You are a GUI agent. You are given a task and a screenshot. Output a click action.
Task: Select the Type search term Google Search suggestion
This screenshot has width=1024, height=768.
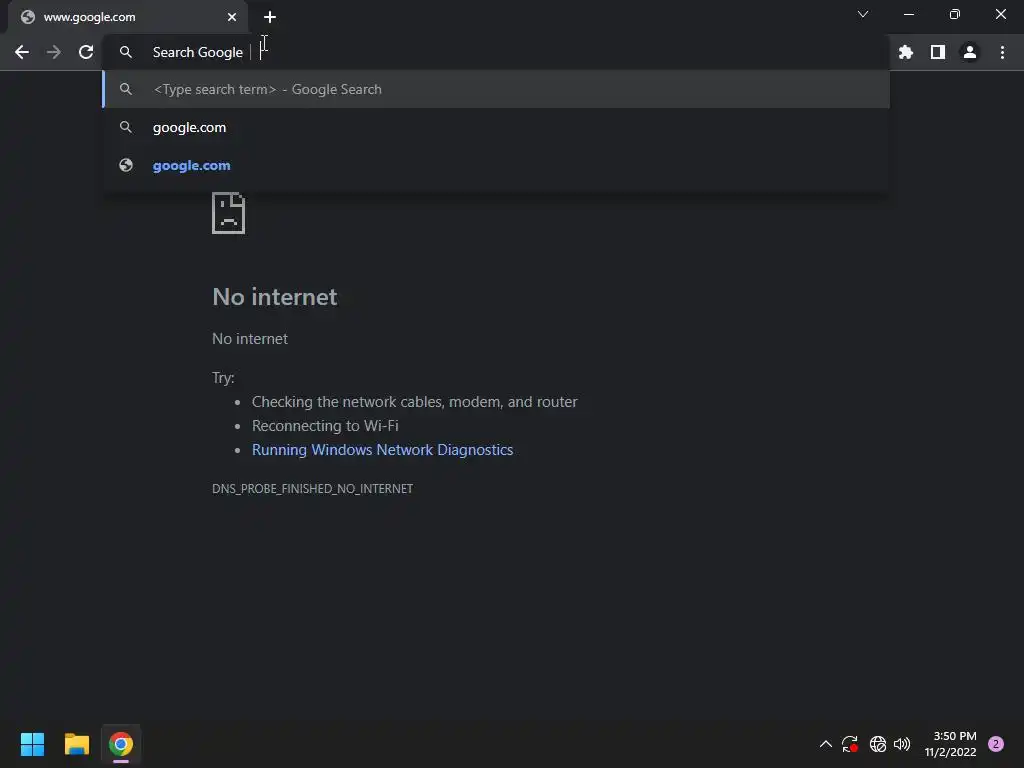(496, 89)
